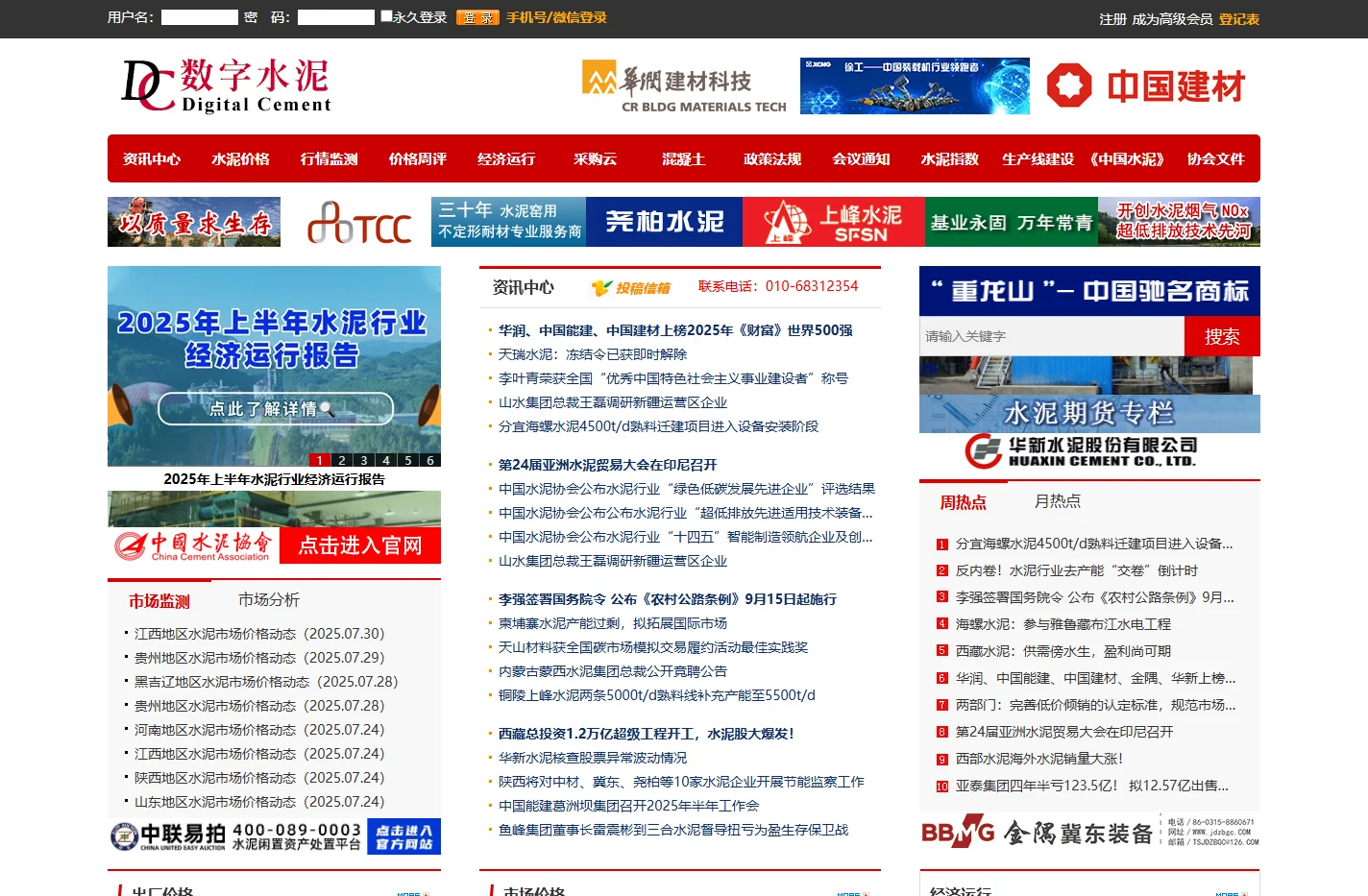The width and height of the screenshot is (1368, 896).
Task: Open 手机号/微信登录 link
Action: click(x=556, y=17)
